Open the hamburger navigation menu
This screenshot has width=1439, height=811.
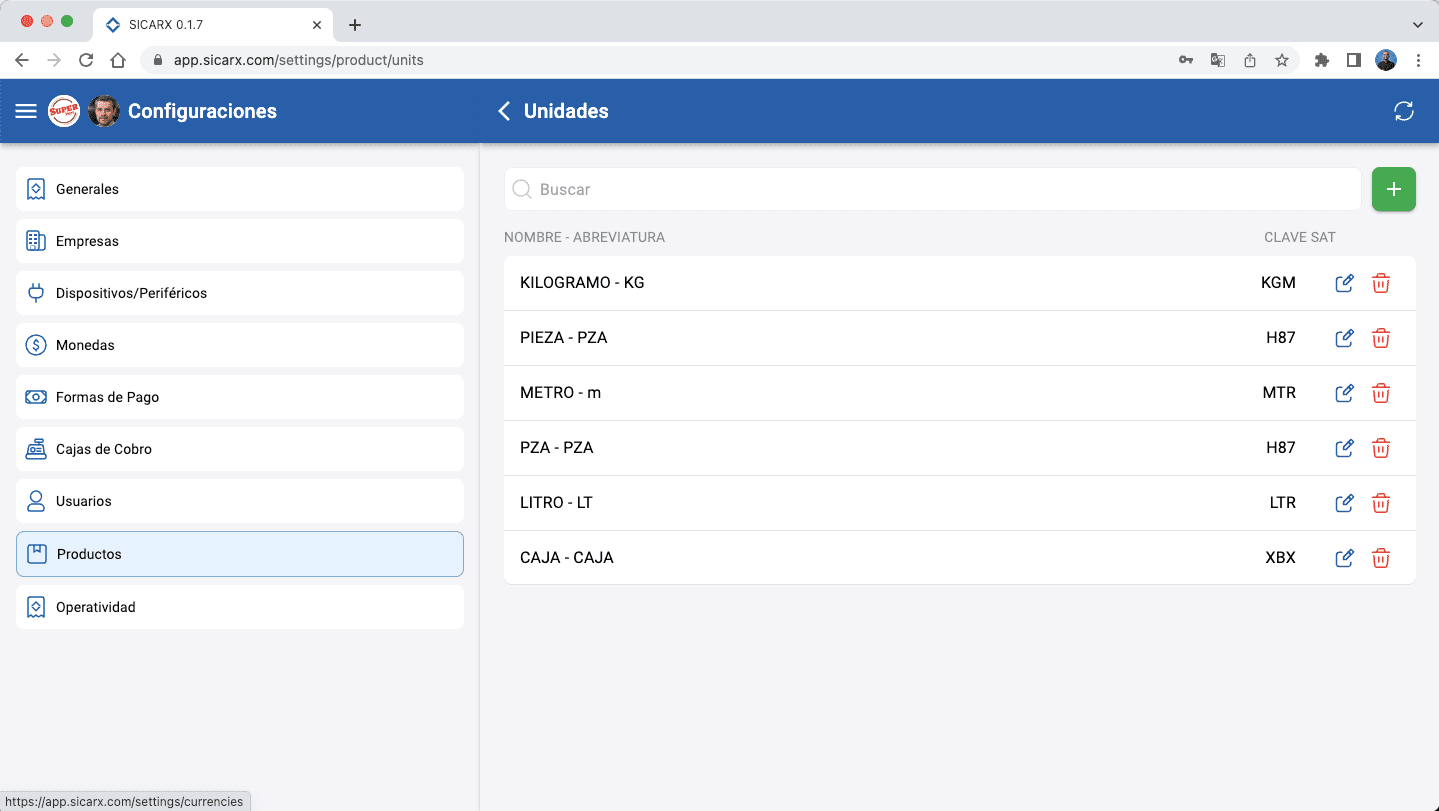pos(26,111)
